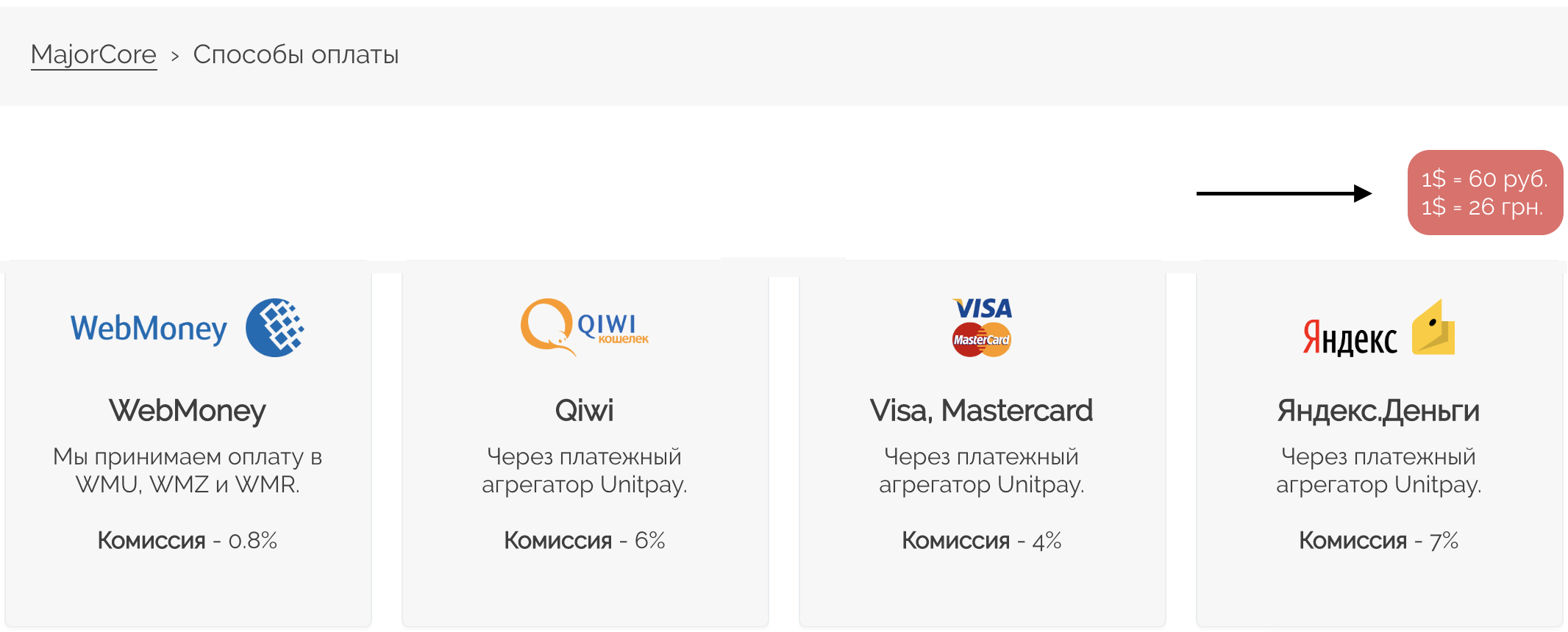Choose the Qiwi payment method title
This screenshot has width=1568, height=632.
pos(585,410)
